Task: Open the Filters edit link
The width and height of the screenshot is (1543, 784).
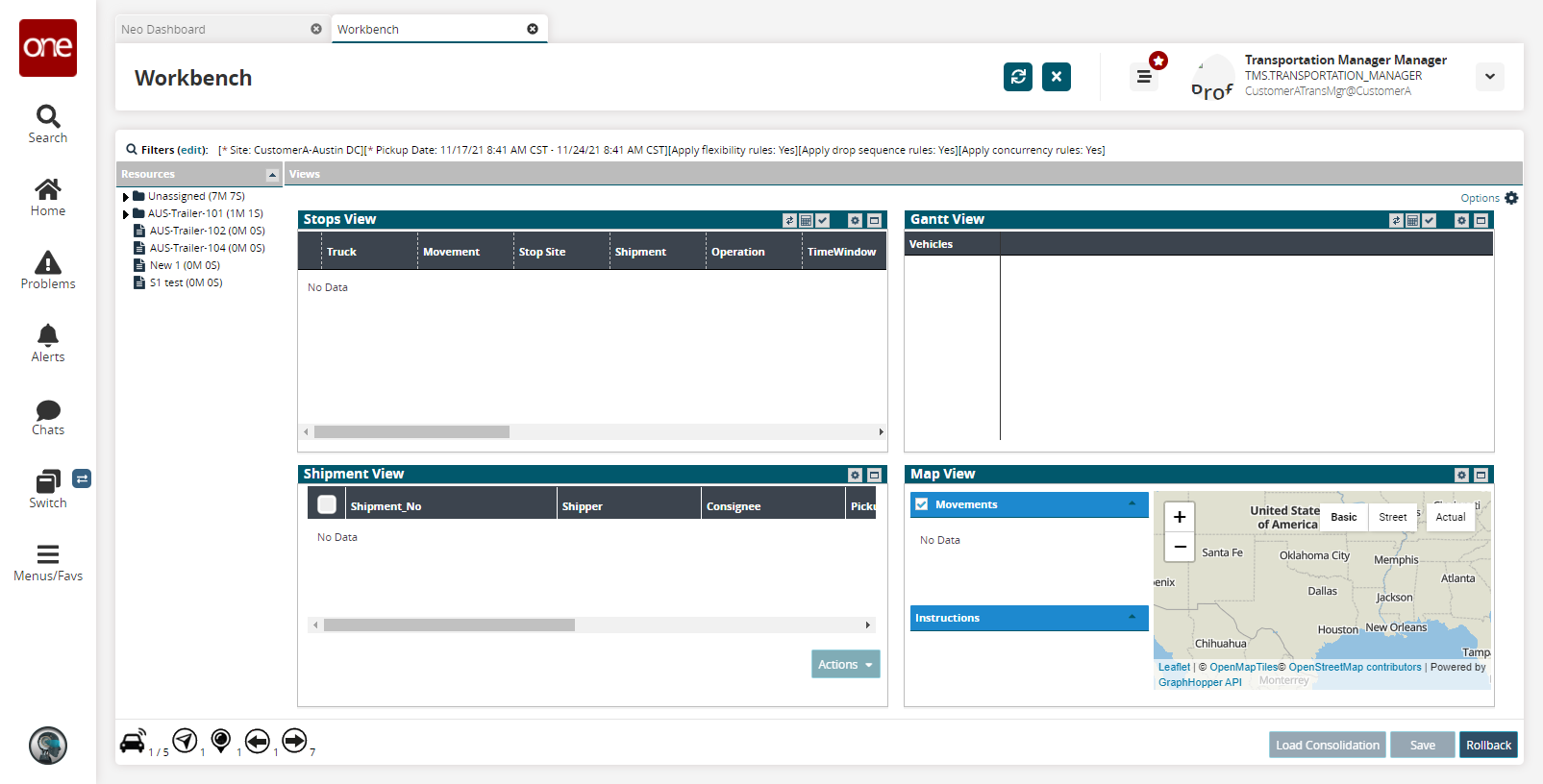Action: [192, 150]
